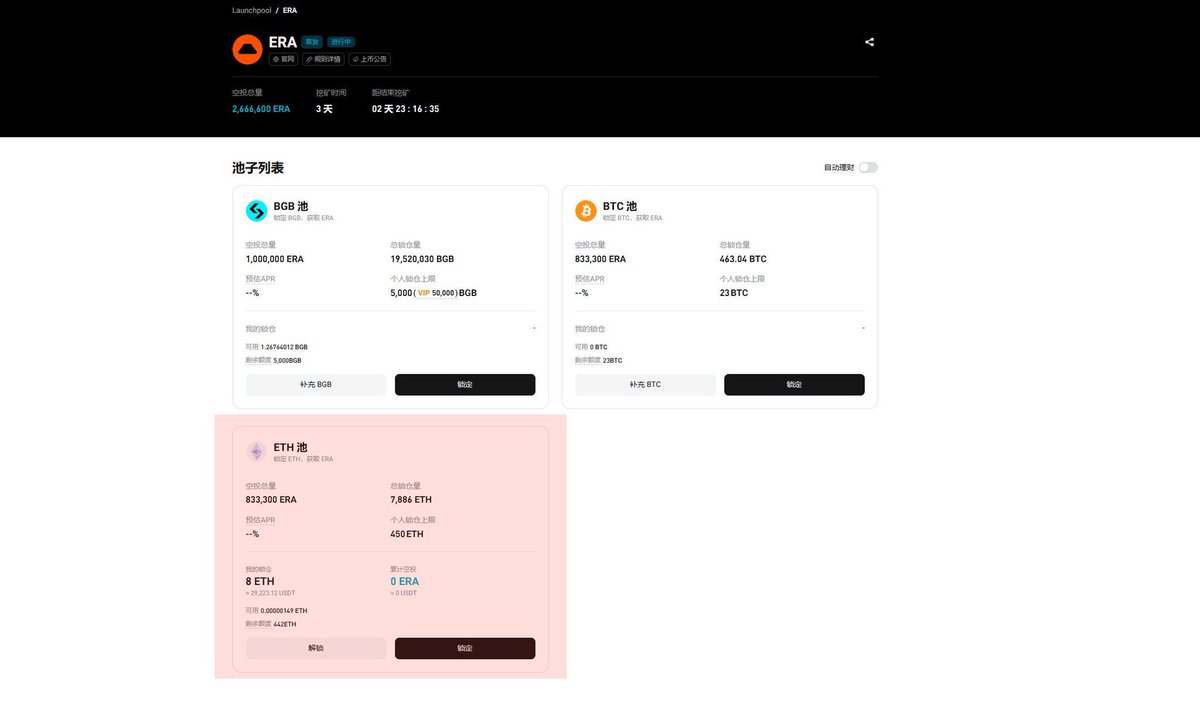Click the 1,000,000 ERA value in BGB pool

pos(275,259)
